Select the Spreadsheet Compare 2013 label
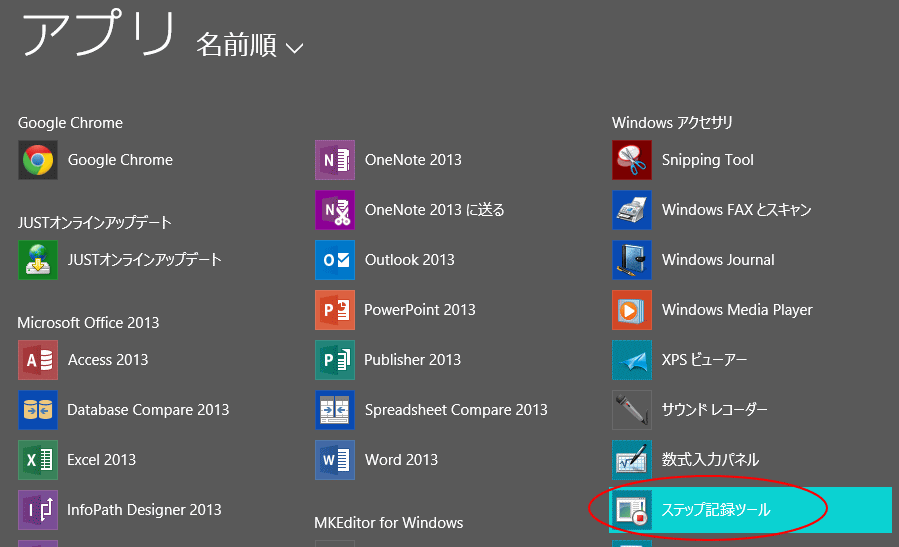This screenshot has width=899, height=547. 456,410
